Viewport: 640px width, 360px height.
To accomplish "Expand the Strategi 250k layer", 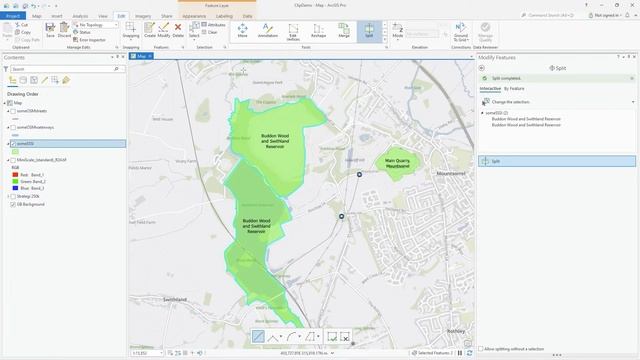I will (8, 196).
